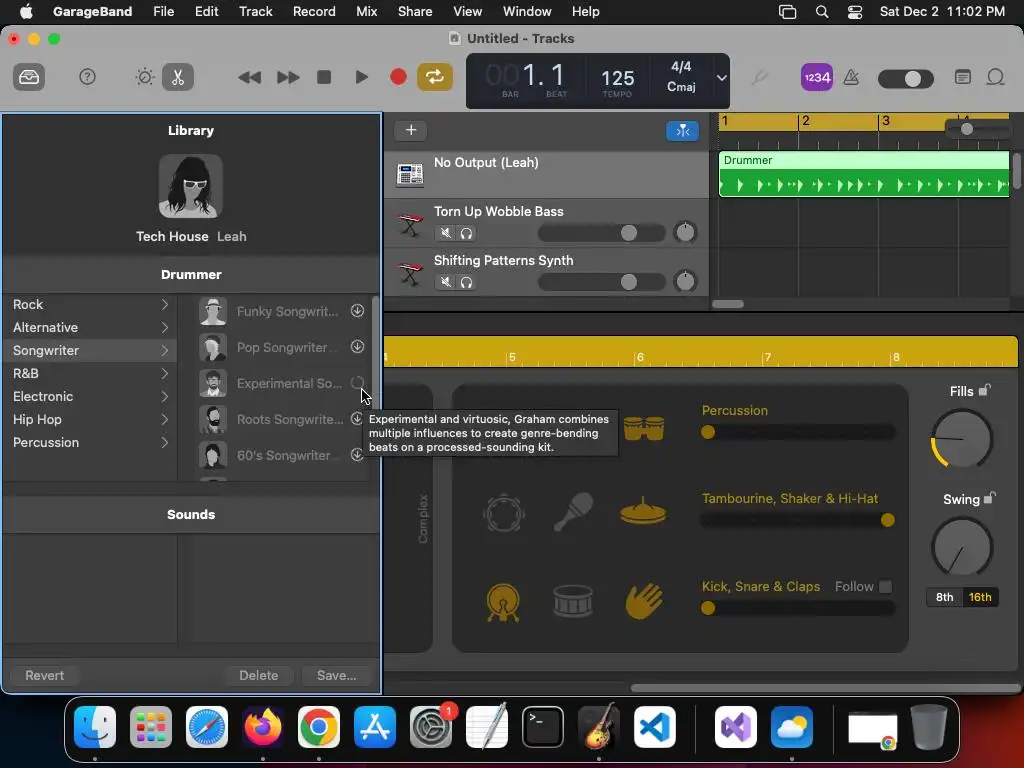Toggle the kick drum instrument icon

(x=503, y=601)
